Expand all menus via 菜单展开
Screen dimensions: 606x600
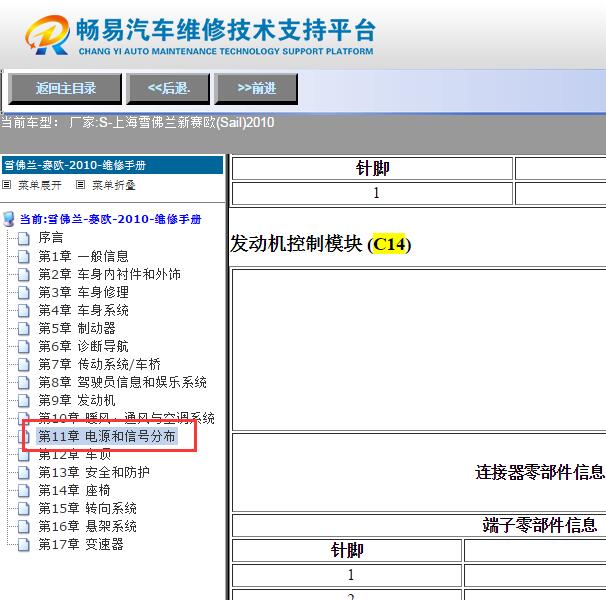(39, 185)
